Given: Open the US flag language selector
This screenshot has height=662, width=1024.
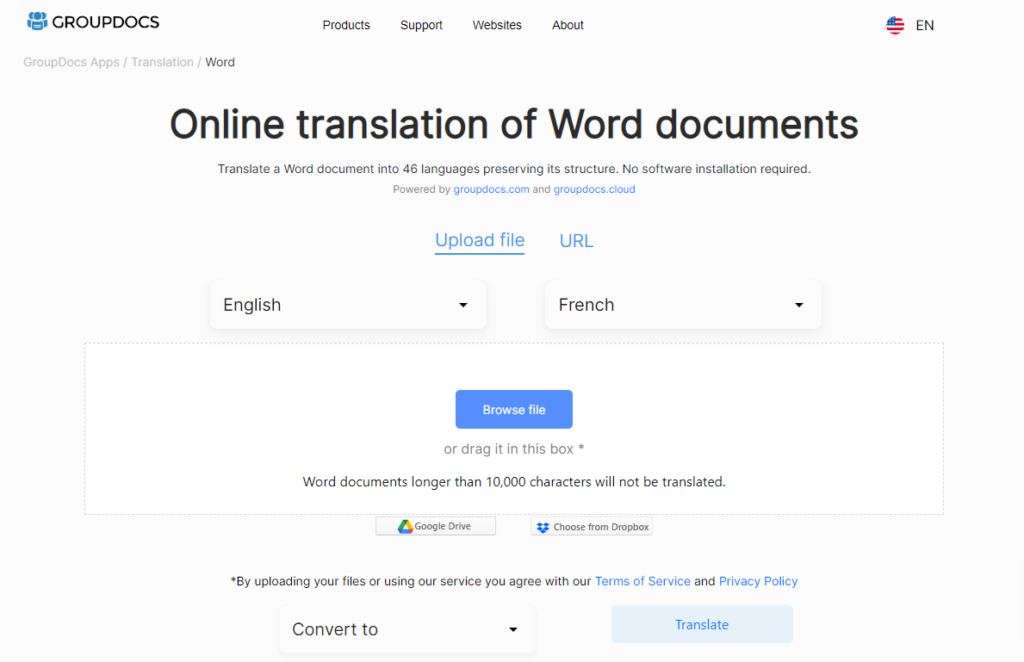Looking at the screenshot, I should 895,25.
